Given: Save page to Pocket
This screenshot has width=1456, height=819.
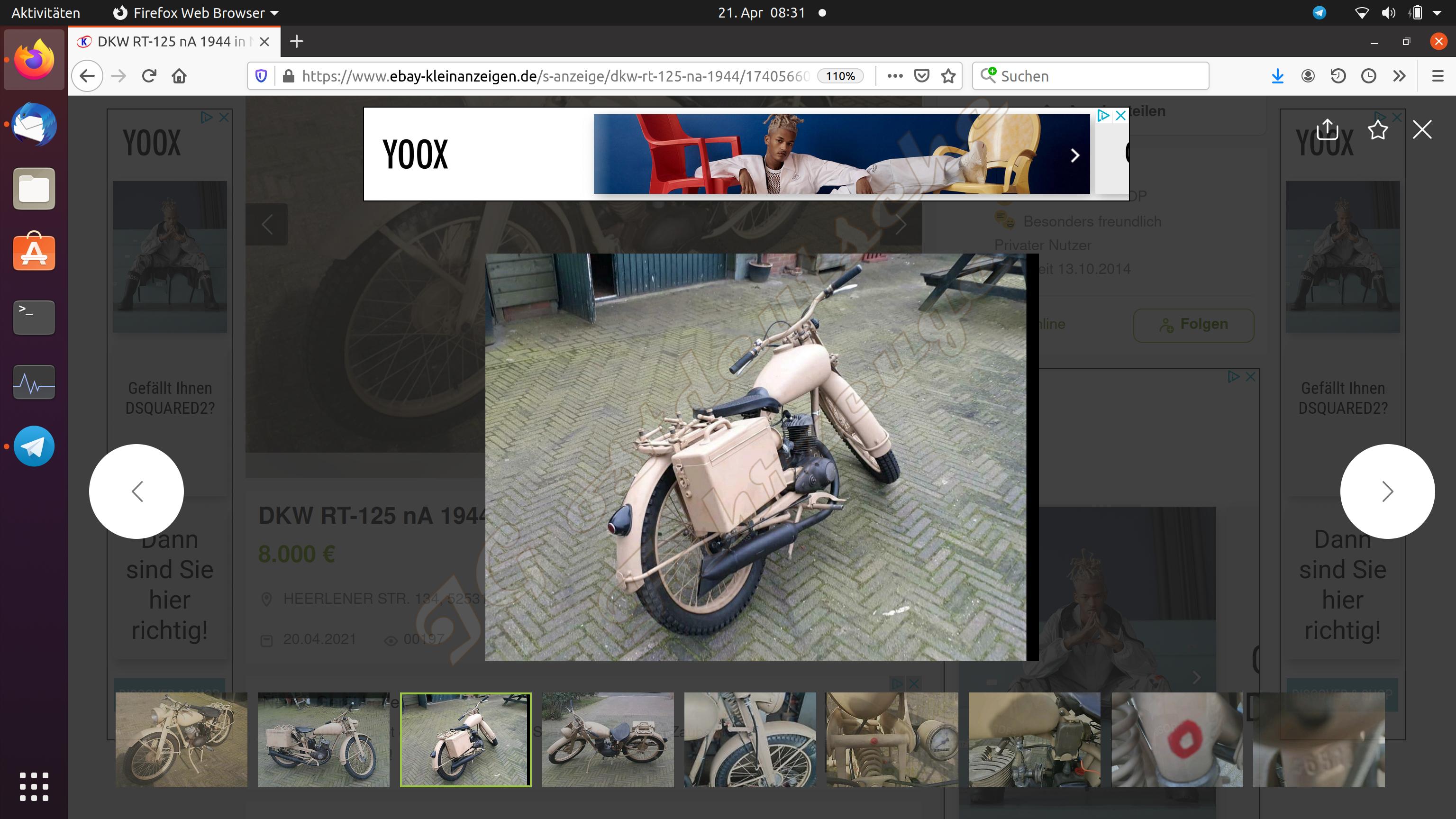Looking at the screenshot, I should click(922, 76).
